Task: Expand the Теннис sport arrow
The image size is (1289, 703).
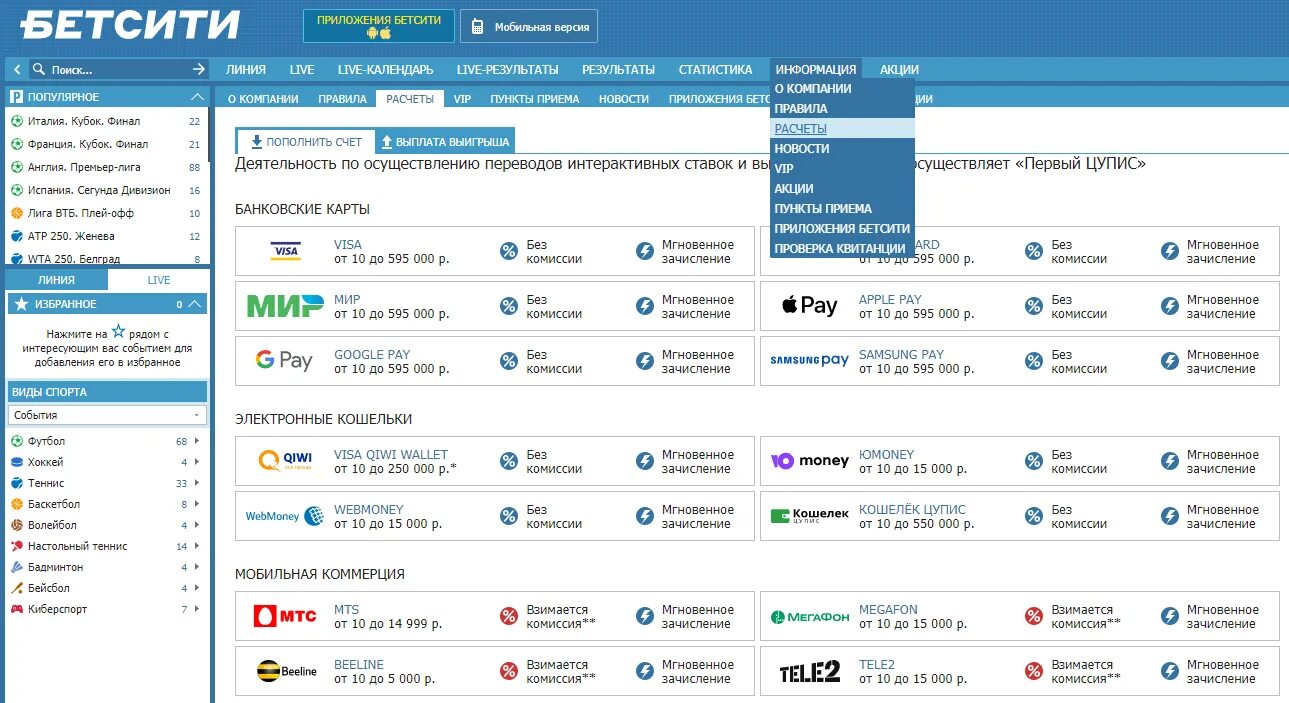Action: coord(196,483)
